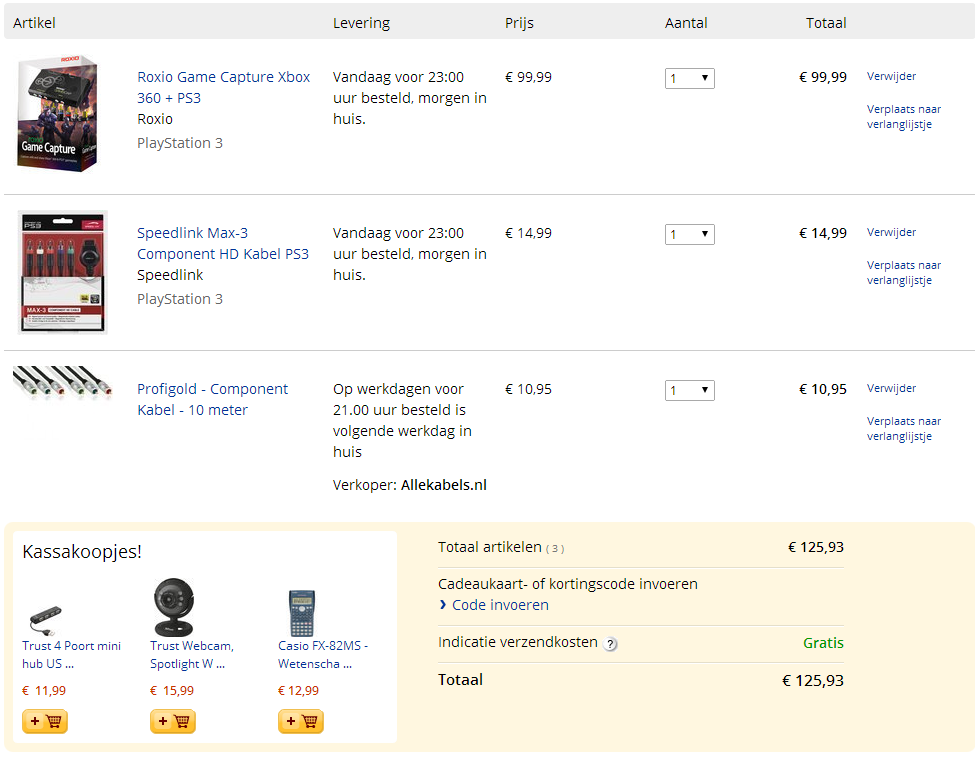This screenshot has width=975, height=757.
Task: Add Trust Webcam Spotlight to cart
Action: pyautogui.click(x=173, y=722)
